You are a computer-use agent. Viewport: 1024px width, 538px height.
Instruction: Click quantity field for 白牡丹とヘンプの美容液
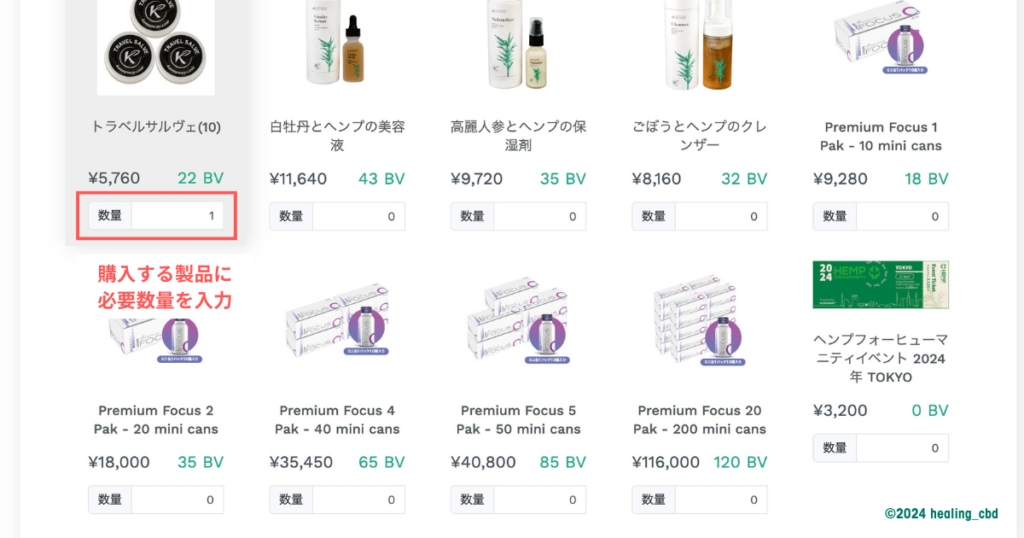tap(358, 216)
